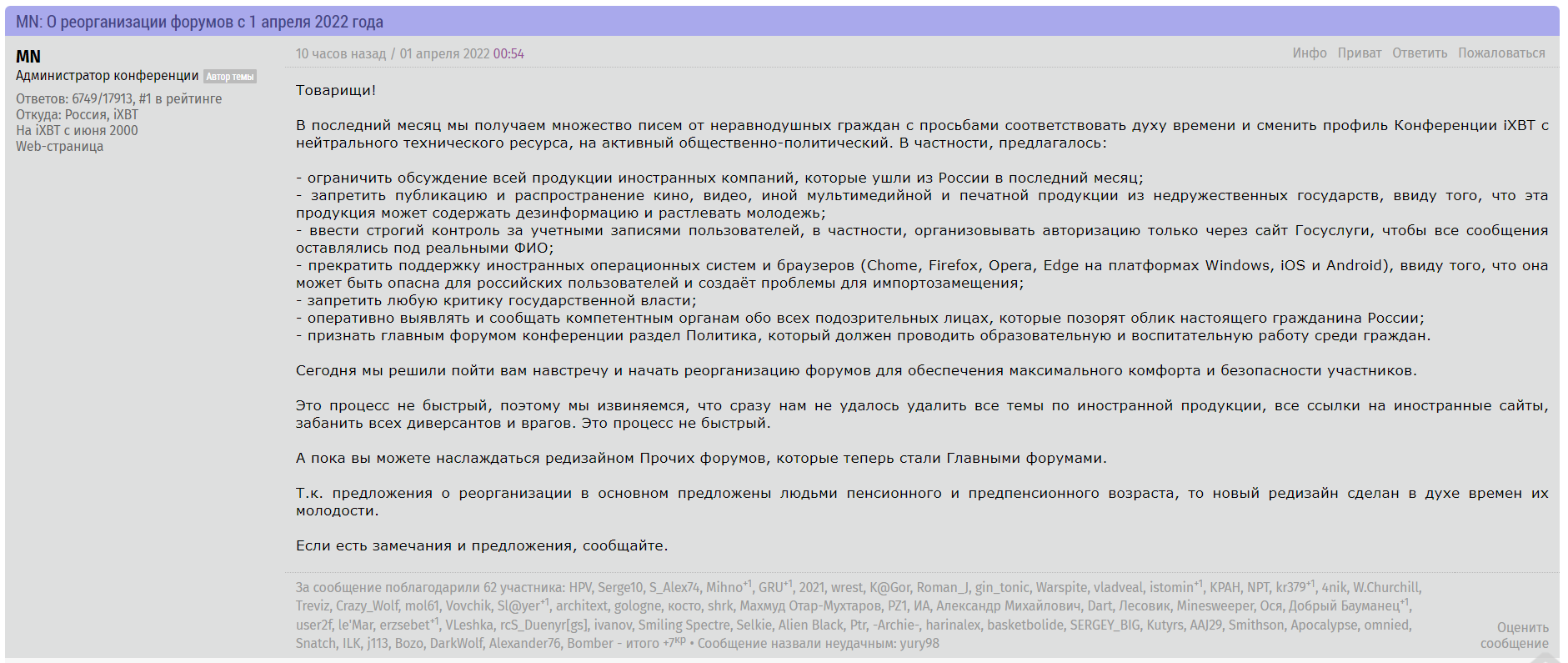Viewport: 1568px width, 663px height.
Task: Open user Махмуд Отар-Мухтаров's profile
Action: (x=809, y=606)
